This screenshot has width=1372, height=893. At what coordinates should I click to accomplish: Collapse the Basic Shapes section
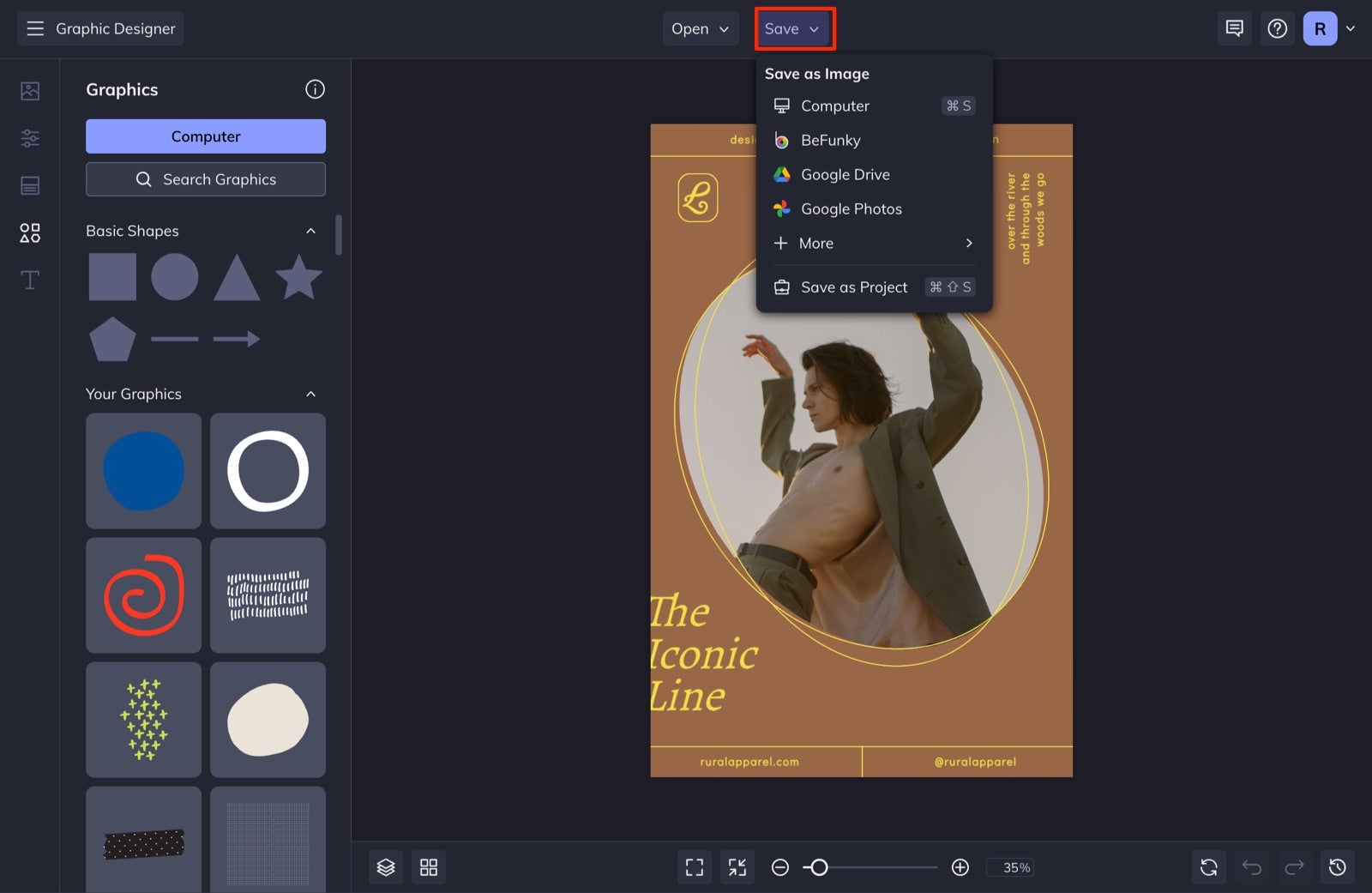[x=310, y=231]
